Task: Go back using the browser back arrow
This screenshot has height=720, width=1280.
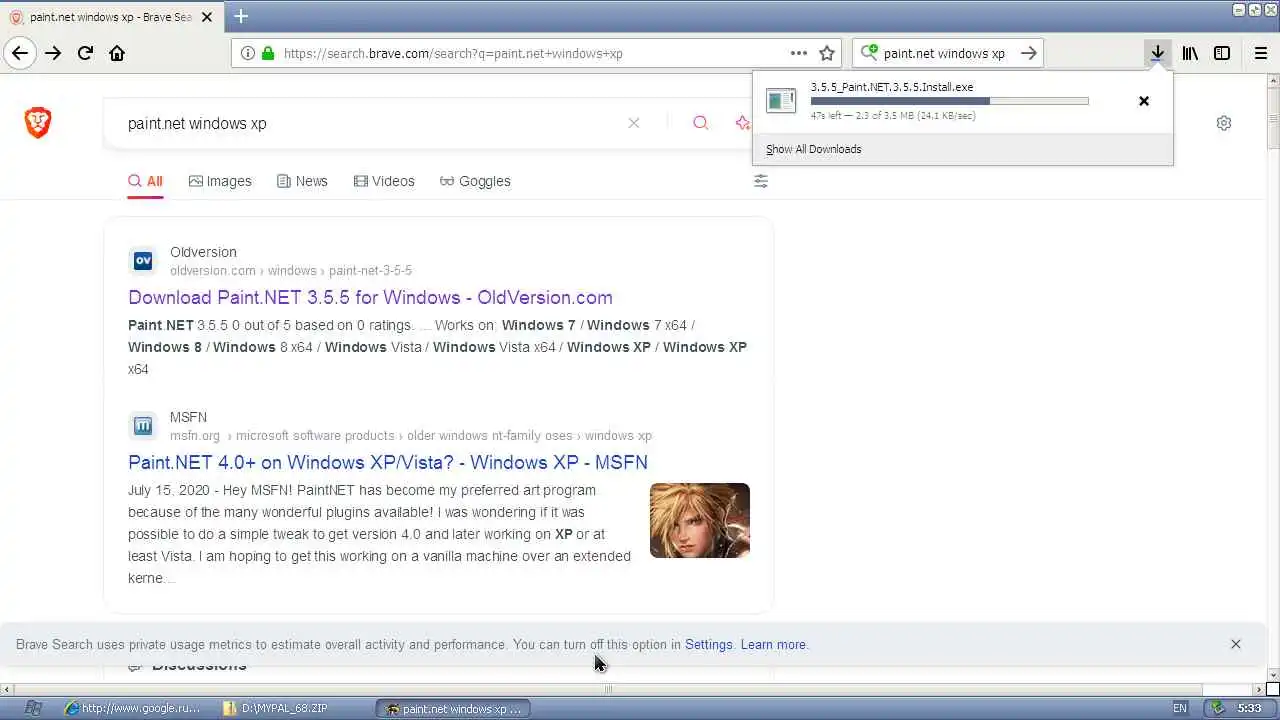Action: pos(20,53)
